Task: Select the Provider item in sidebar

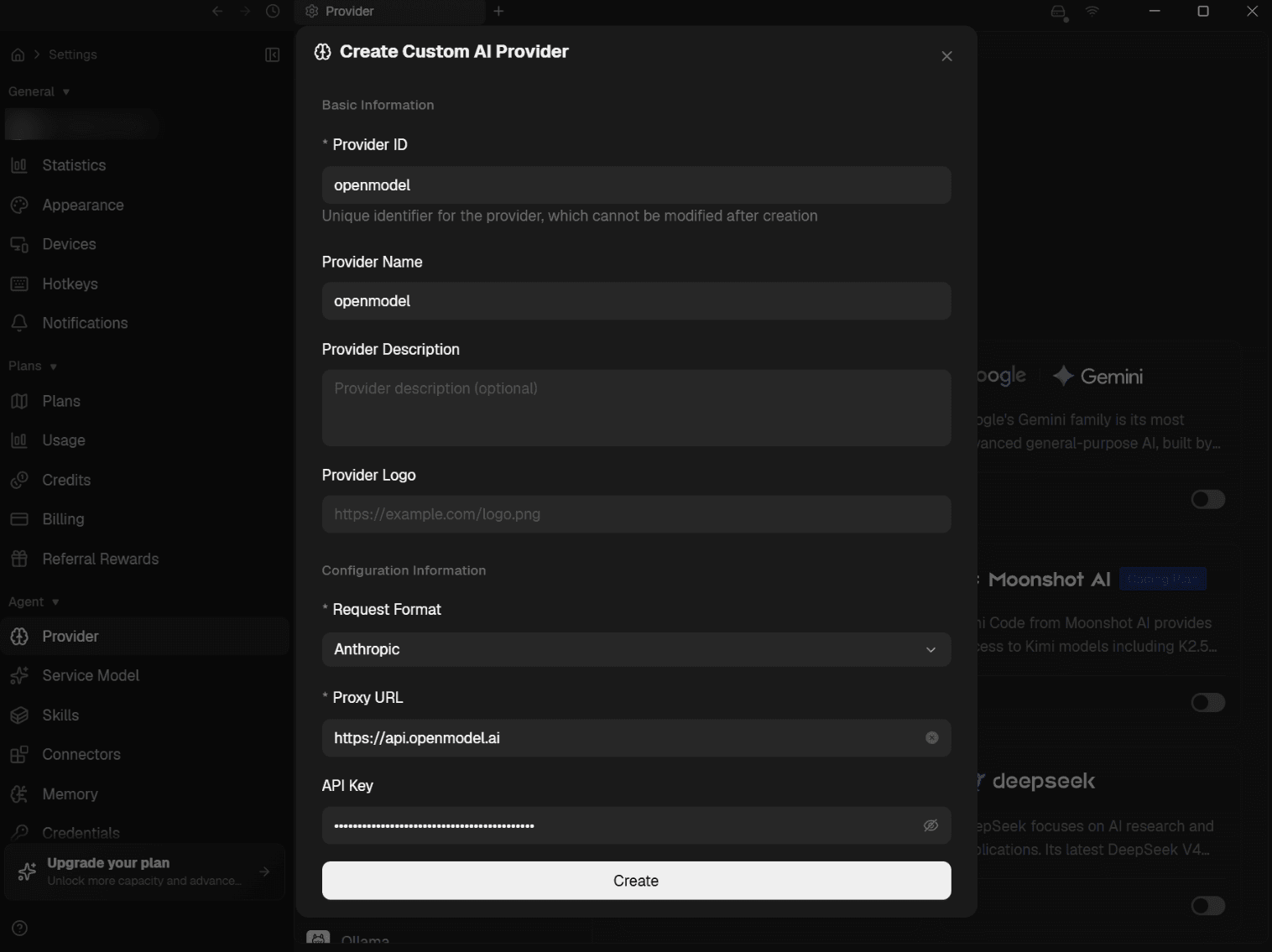Action: (x=144, y=636)
